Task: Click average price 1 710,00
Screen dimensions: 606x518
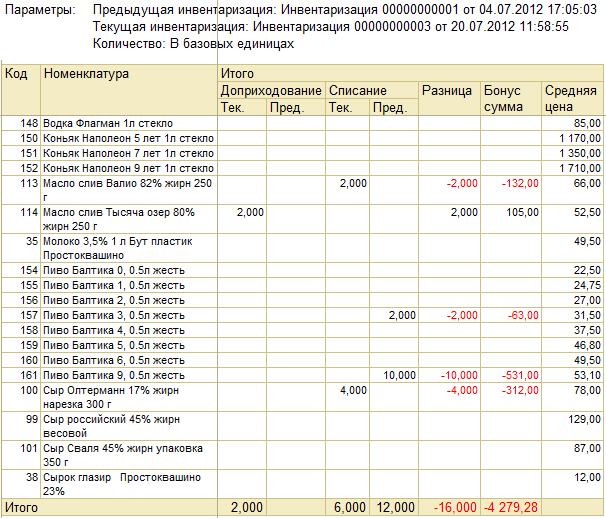Action: click(580, 169)
